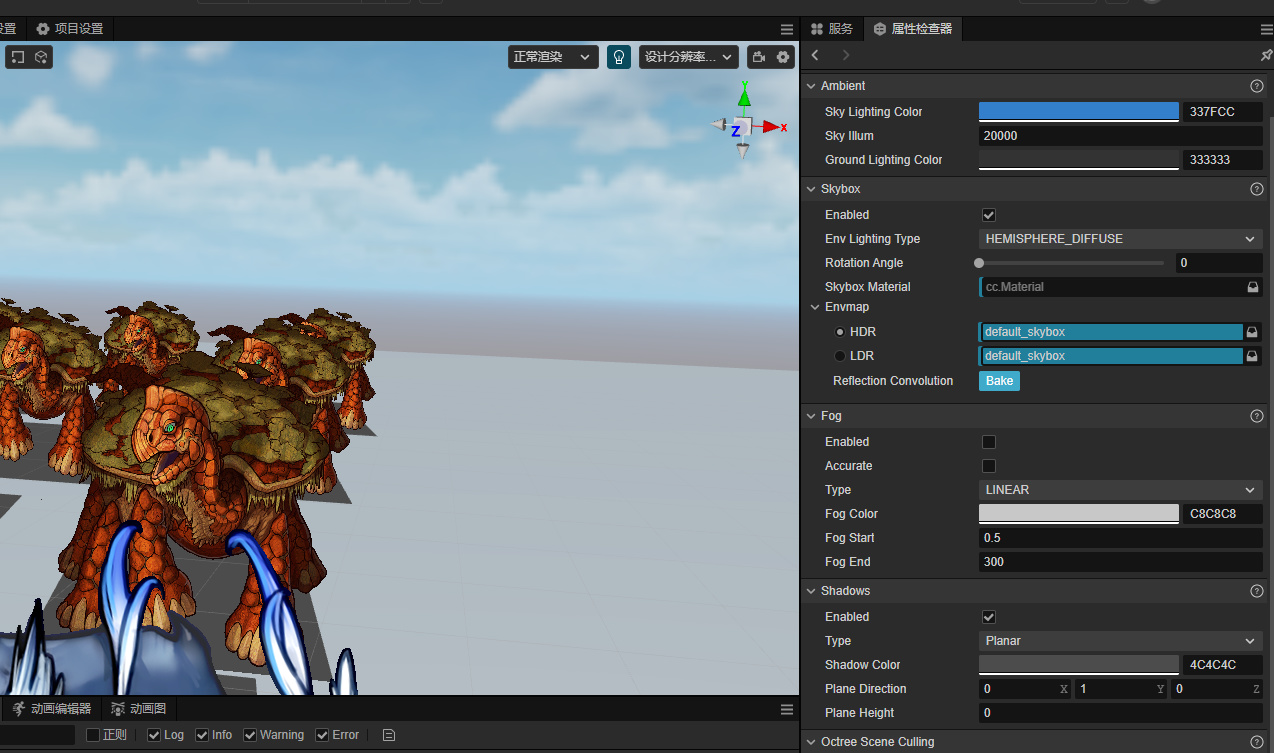Toggle the 正则 regex checkbox in console
This screenshot has width=1274, height=753.
click(93, 735)
